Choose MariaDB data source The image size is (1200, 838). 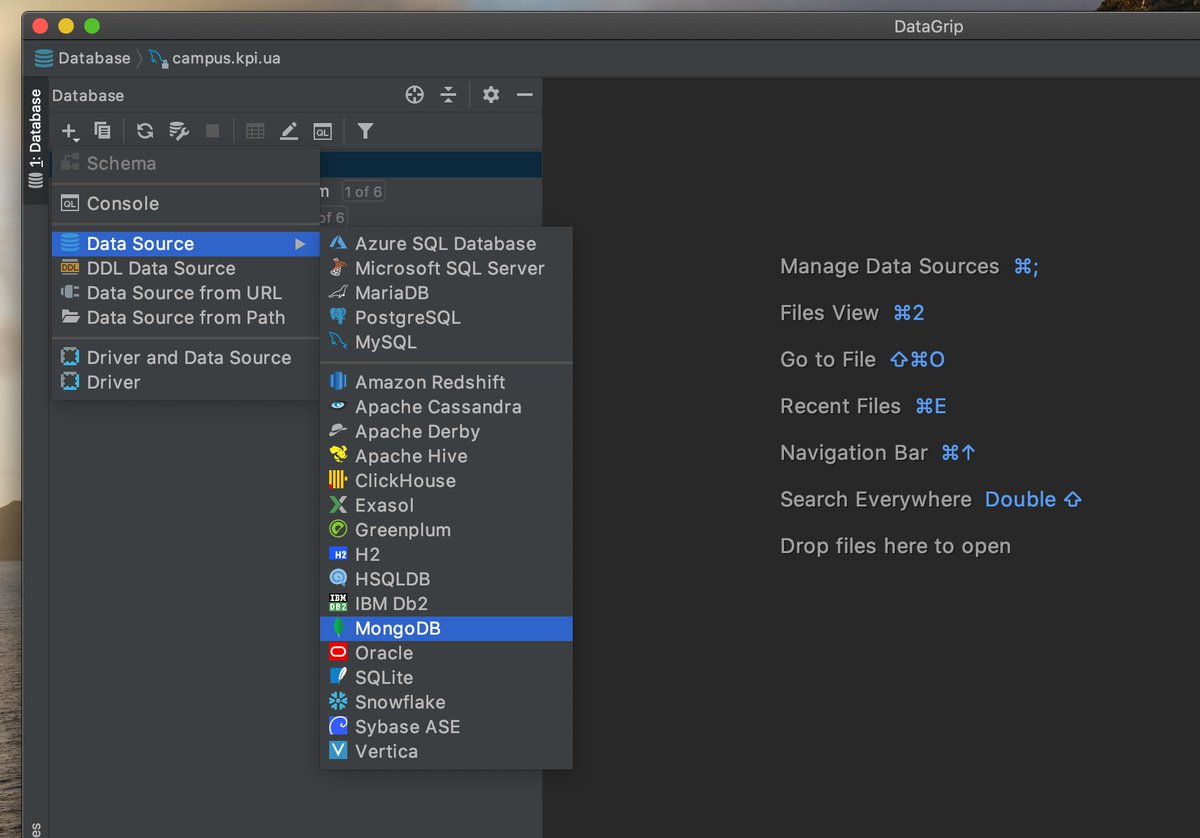tap(446, 293)
